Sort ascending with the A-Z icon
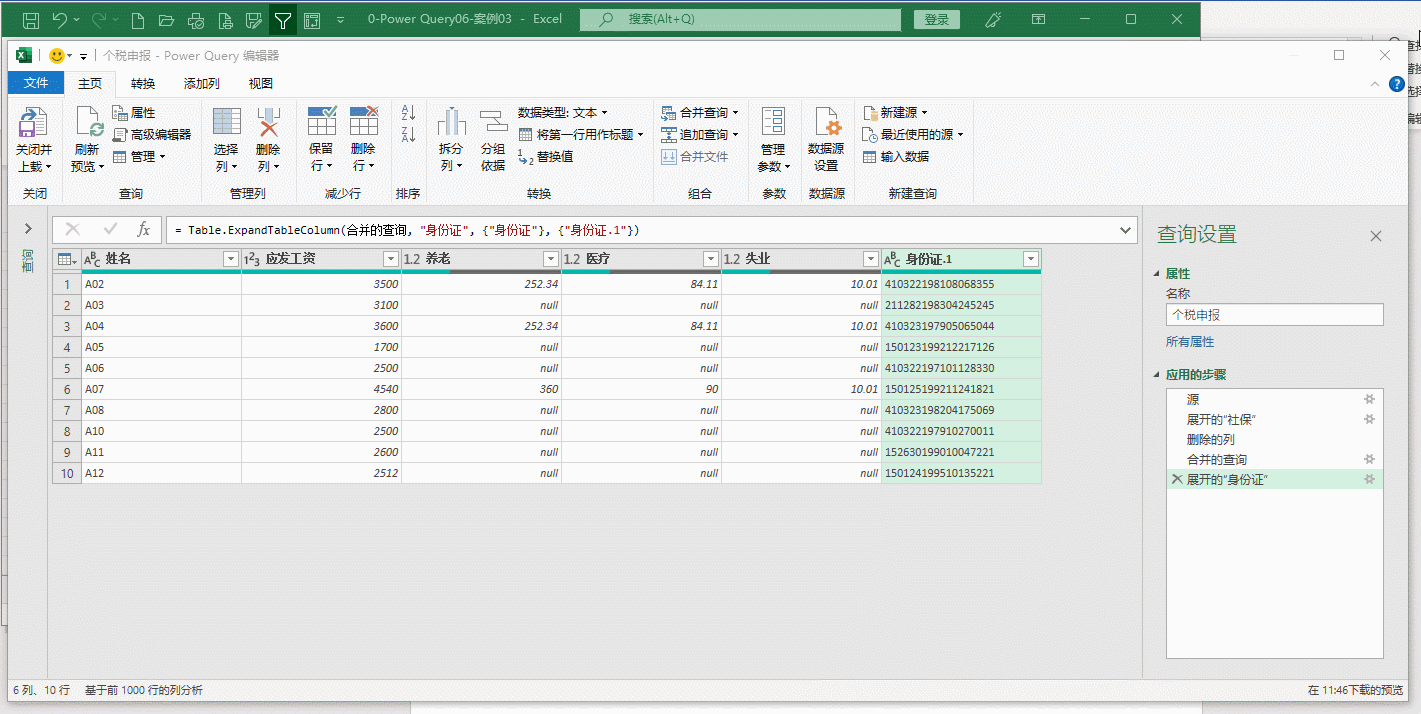Image resolution: width=1421 pixels, height=714 pixels. (x=408, y=113)
